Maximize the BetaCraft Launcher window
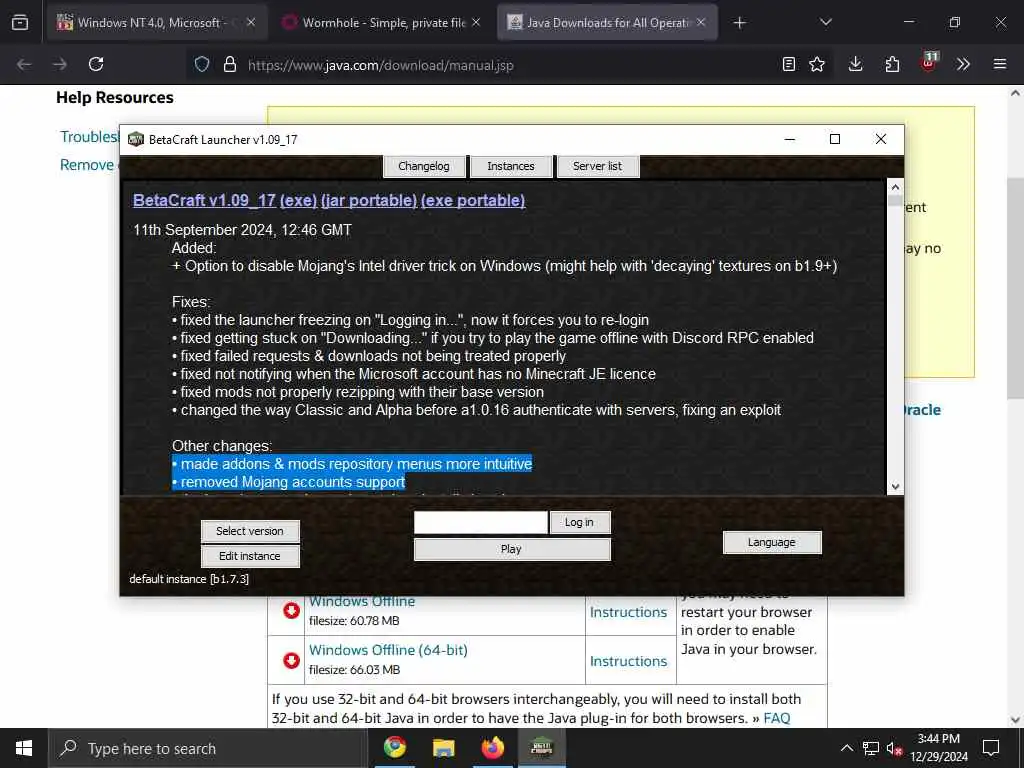 [x=835, y=139]
